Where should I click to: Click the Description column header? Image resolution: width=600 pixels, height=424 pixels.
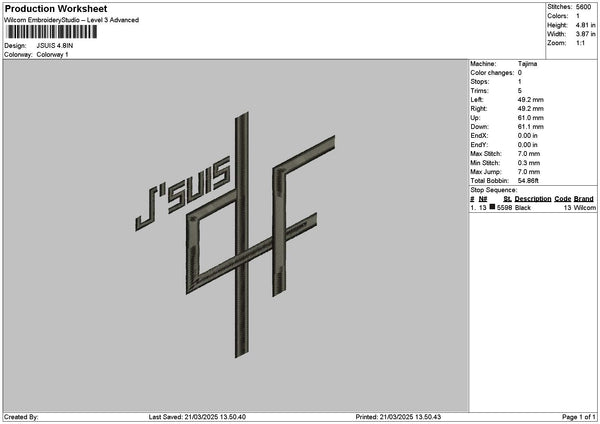(x=533, y=199)
